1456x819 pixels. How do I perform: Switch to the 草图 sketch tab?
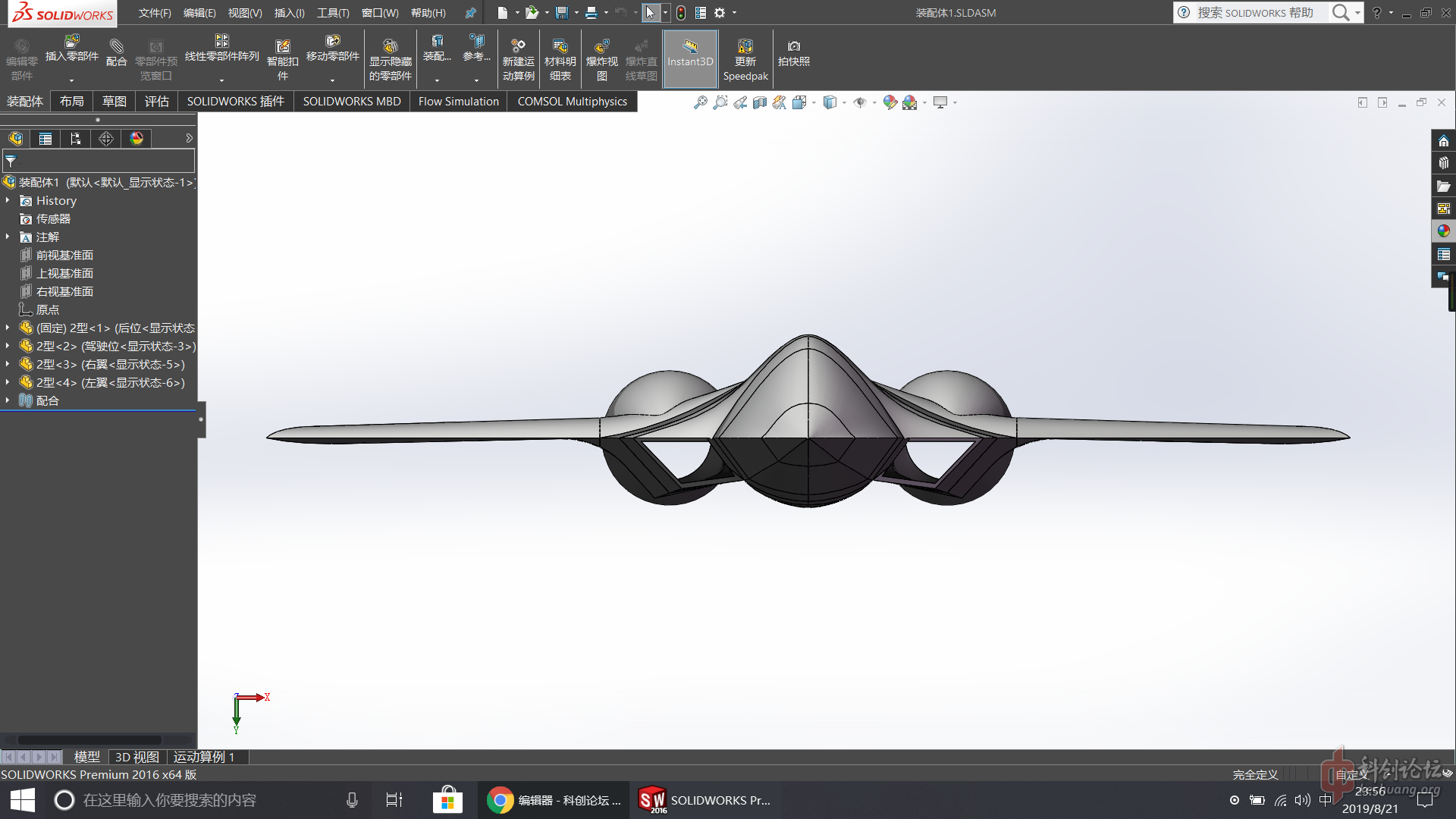(x=115, y=101)
